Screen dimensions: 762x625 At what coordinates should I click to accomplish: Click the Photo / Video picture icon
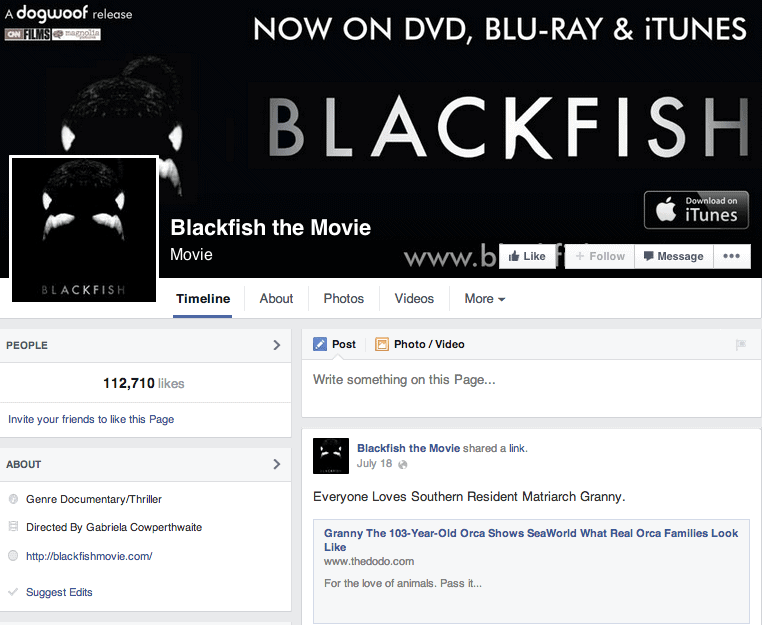pos(382,344)
